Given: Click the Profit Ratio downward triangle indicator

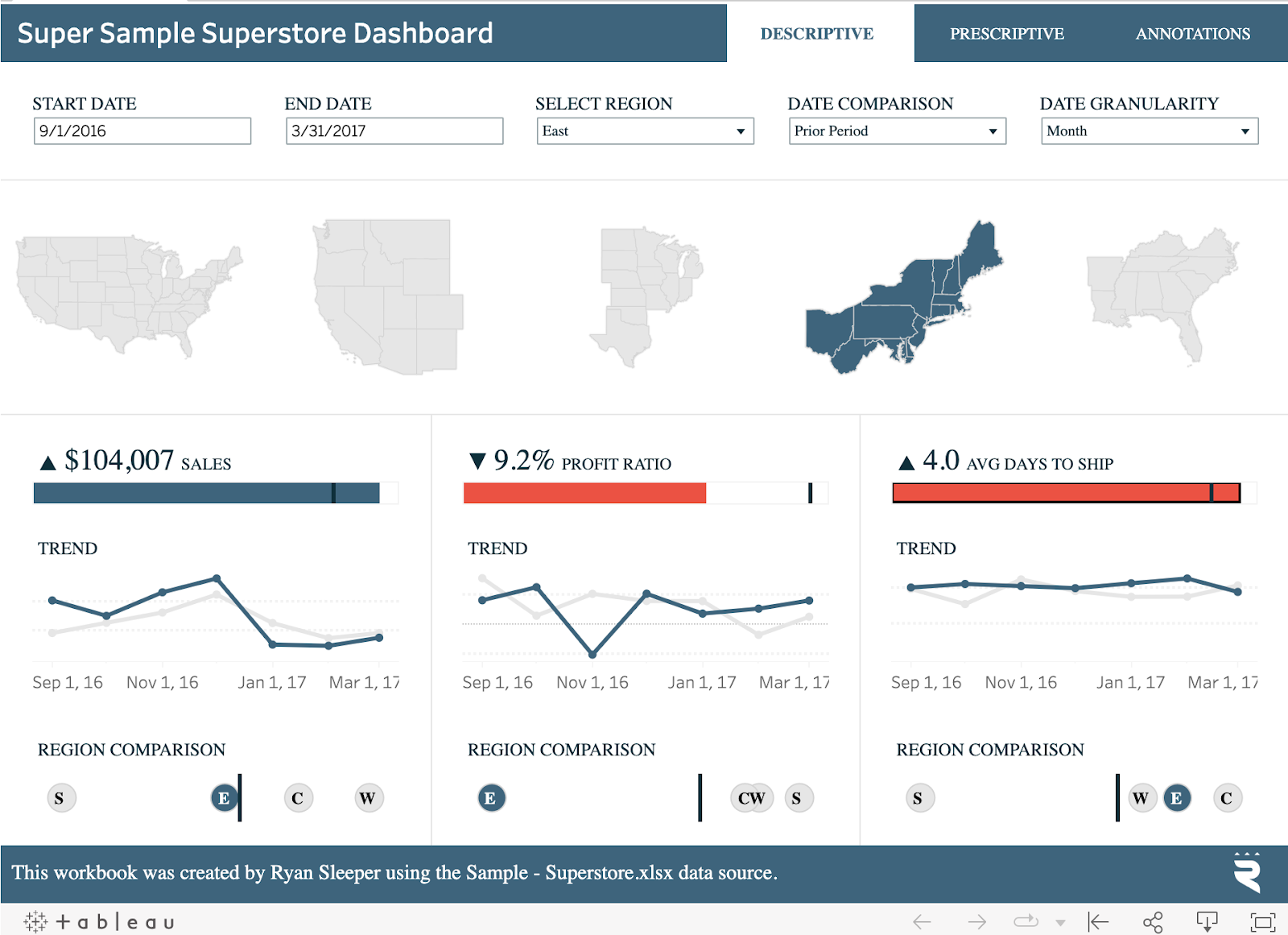Looking at the screenshot, I should click(x=477, y=461).
